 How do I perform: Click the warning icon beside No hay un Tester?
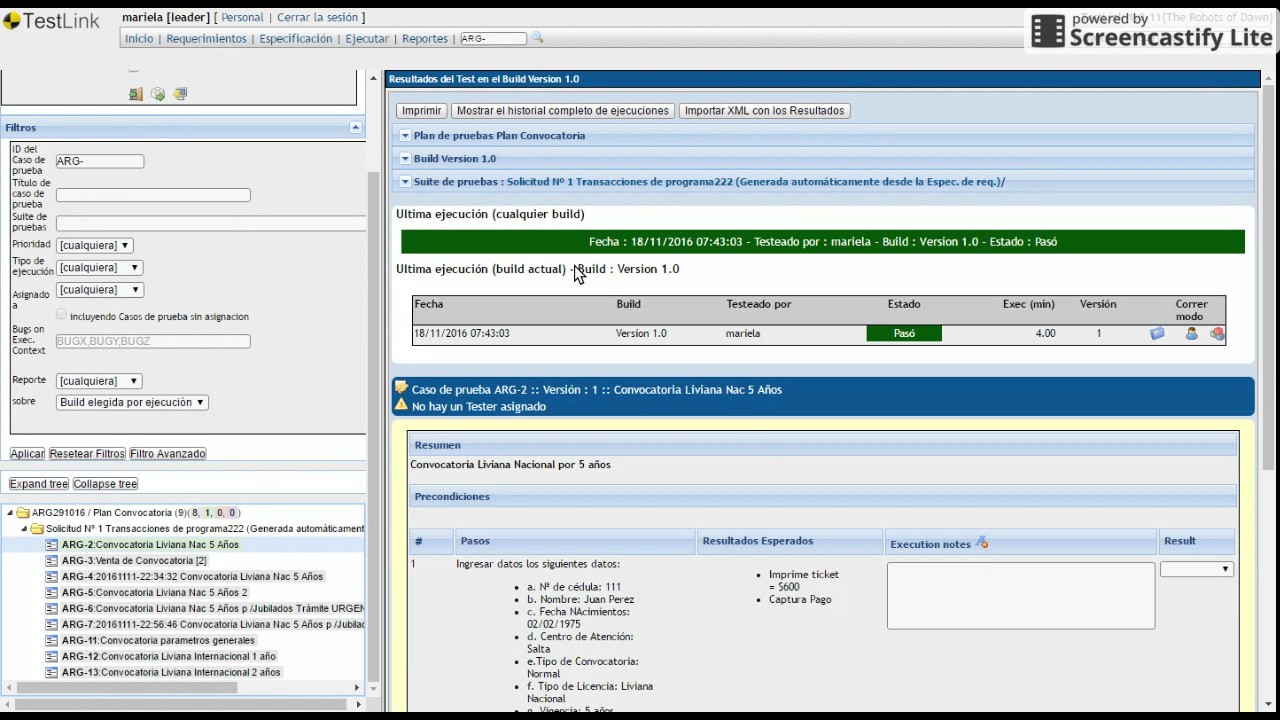401,405
